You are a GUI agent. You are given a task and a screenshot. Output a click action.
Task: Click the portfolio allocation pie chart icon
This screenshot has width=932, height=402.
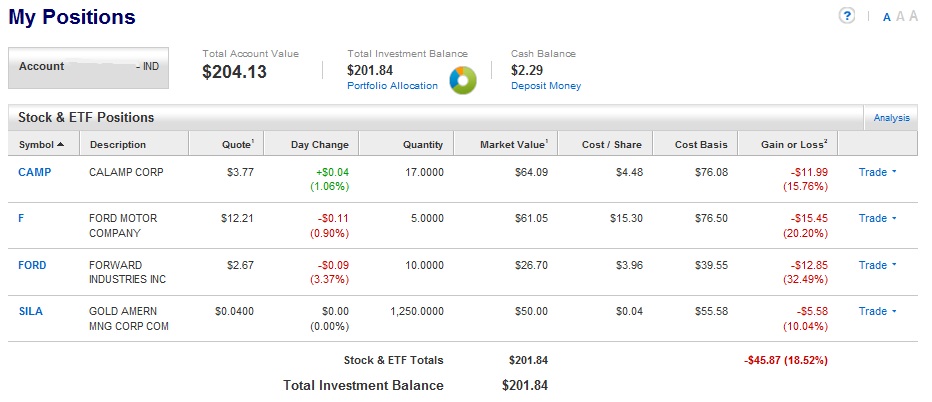(463, 80)
